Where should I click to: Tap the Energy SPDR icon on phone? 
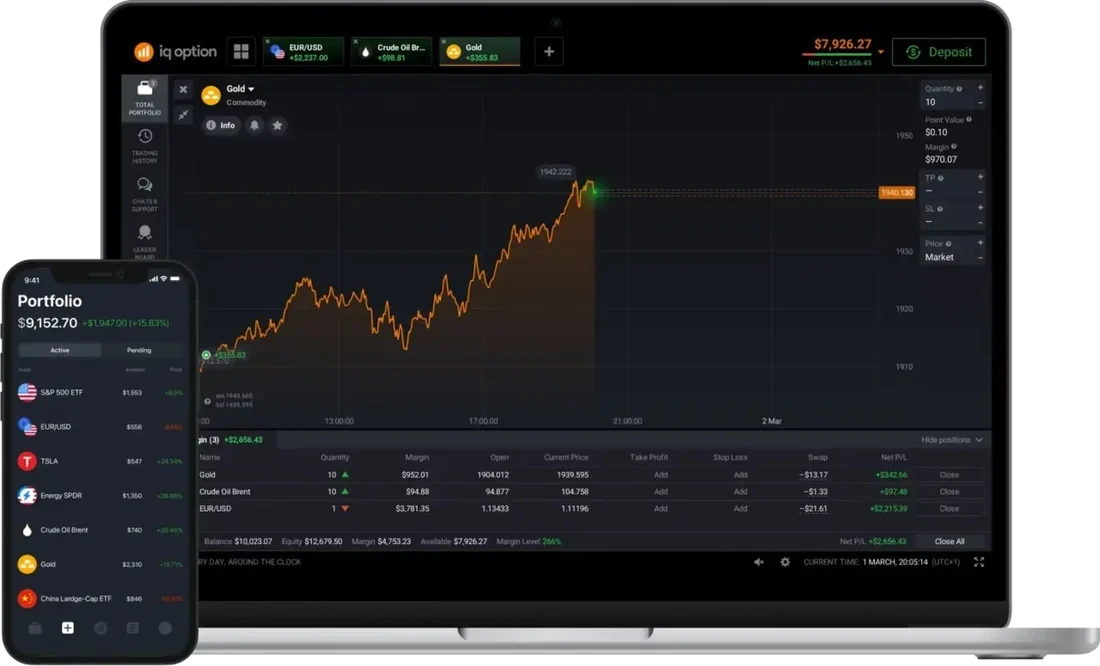(27, 495)
